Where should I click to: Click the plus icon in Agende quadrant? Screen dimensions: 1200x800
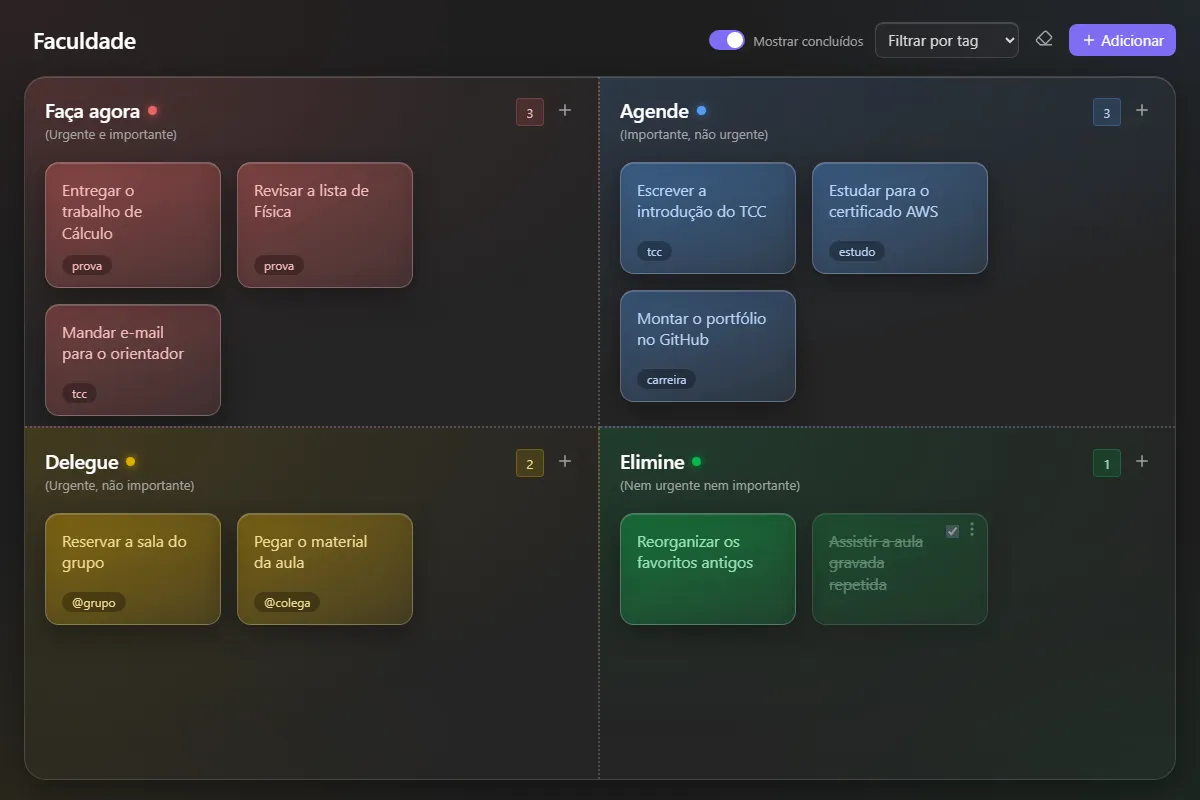[1142, 110]
